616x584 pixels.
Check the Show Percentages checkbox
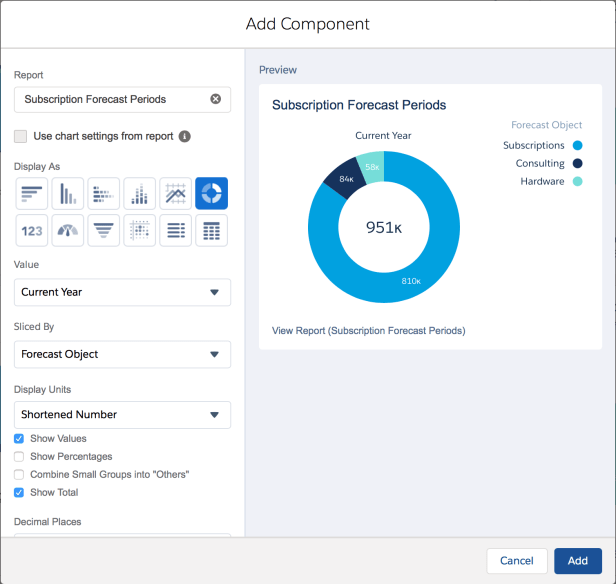point(20,457)
